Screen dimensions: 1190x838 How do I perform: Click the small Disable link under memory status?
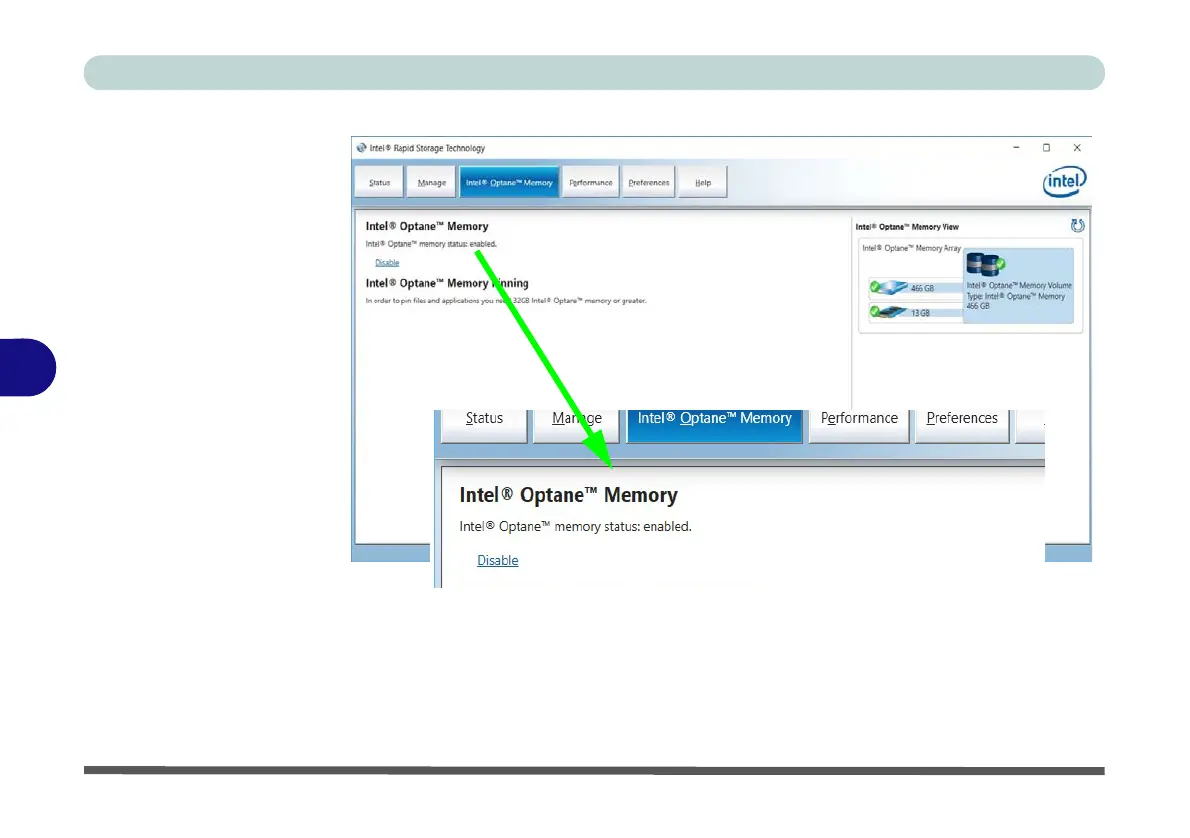387,263
